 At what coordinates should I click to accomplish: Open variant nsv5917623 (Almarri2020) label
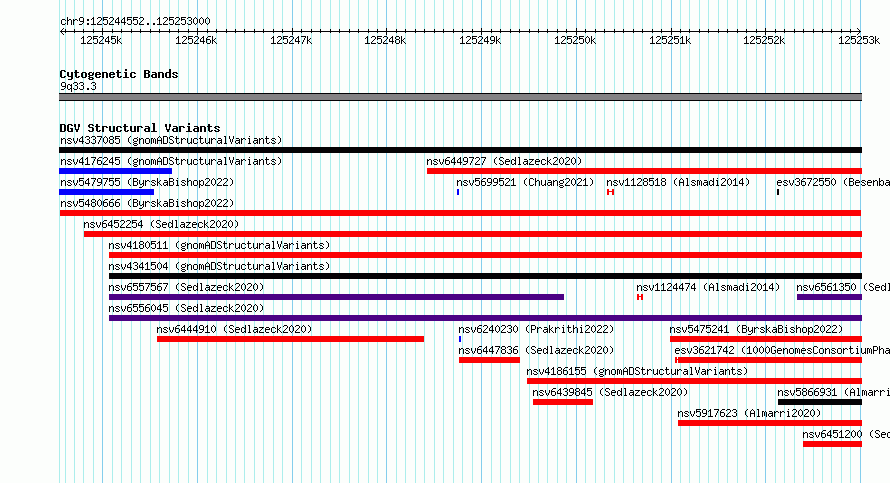click(749, 413)
